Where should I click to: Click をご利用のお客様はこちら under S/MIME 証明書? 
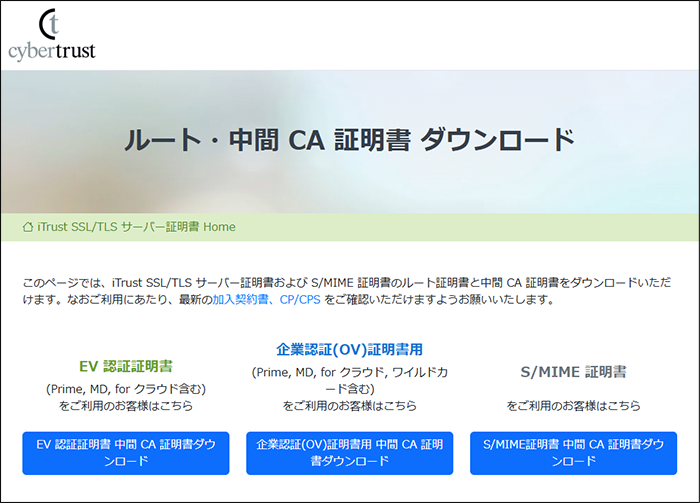(x=573, y=406)
